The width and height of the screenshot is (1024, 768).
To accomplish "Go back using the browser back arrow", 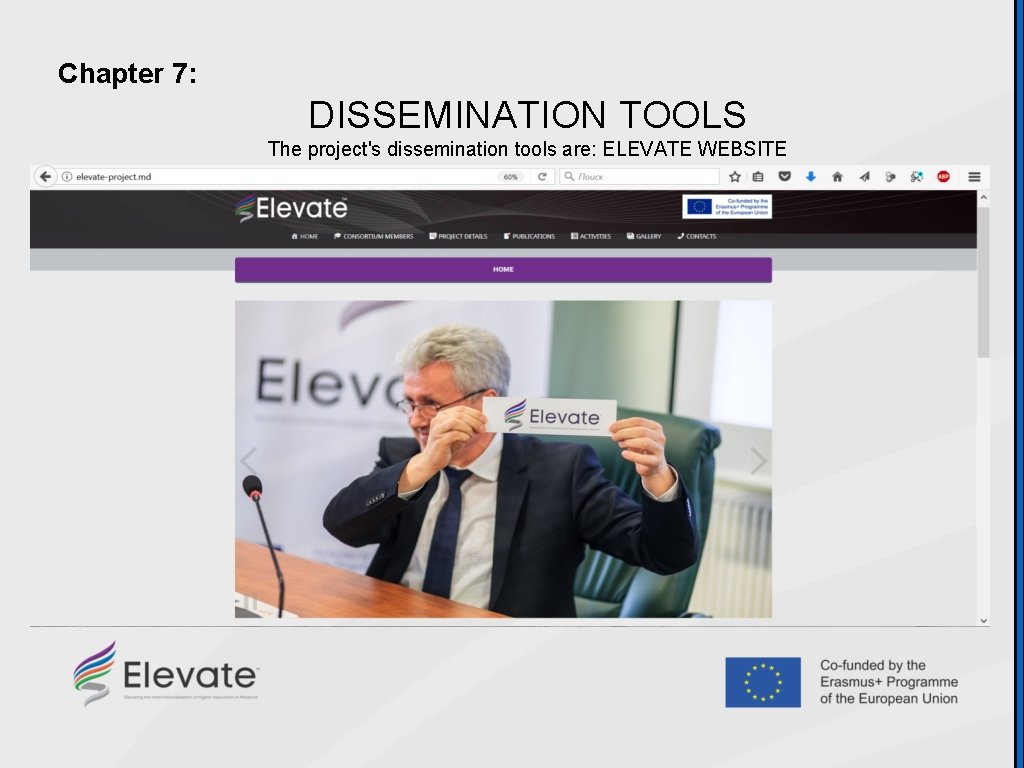I will (45, 175).
